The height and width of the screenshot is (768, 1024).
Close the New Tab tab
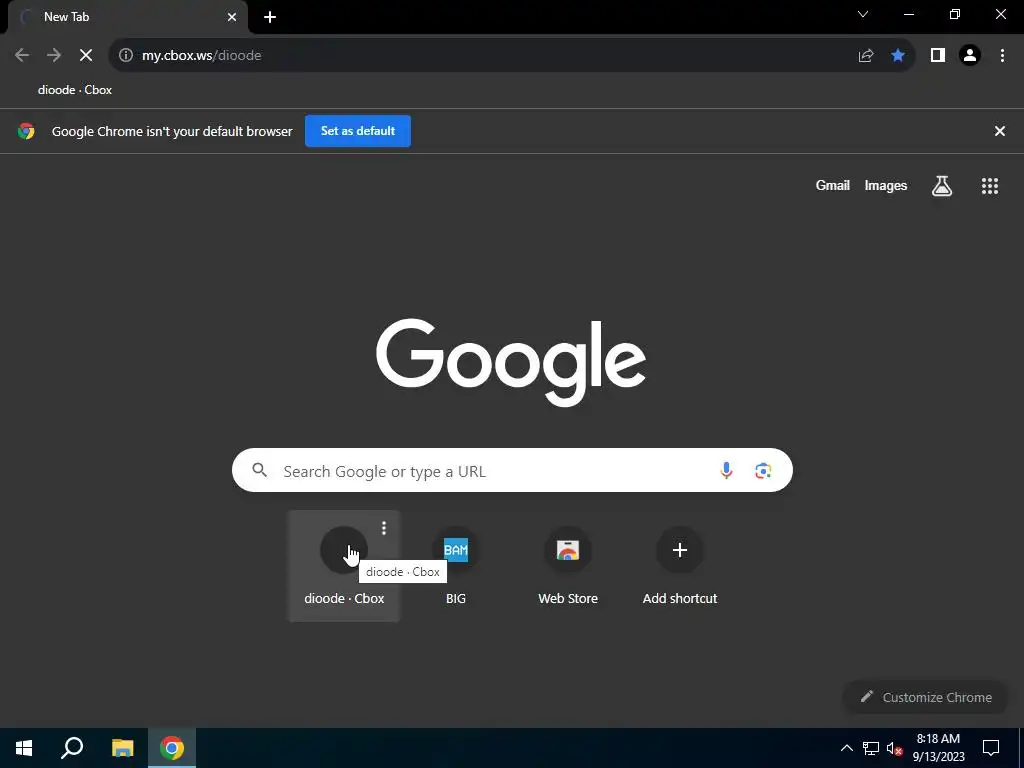tap(232, 17)
